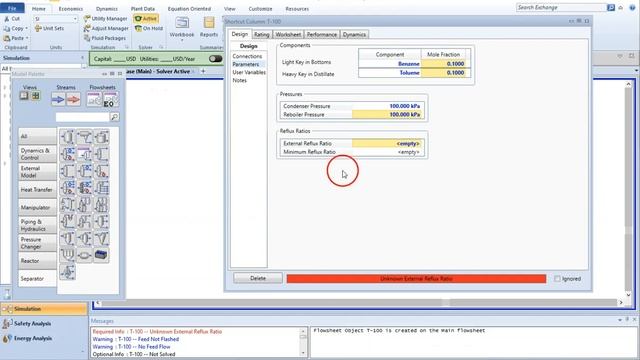The height and width of the screenshot is (360, 640).
Task: Click the Simulation environment button
Action: coord(44,309)
